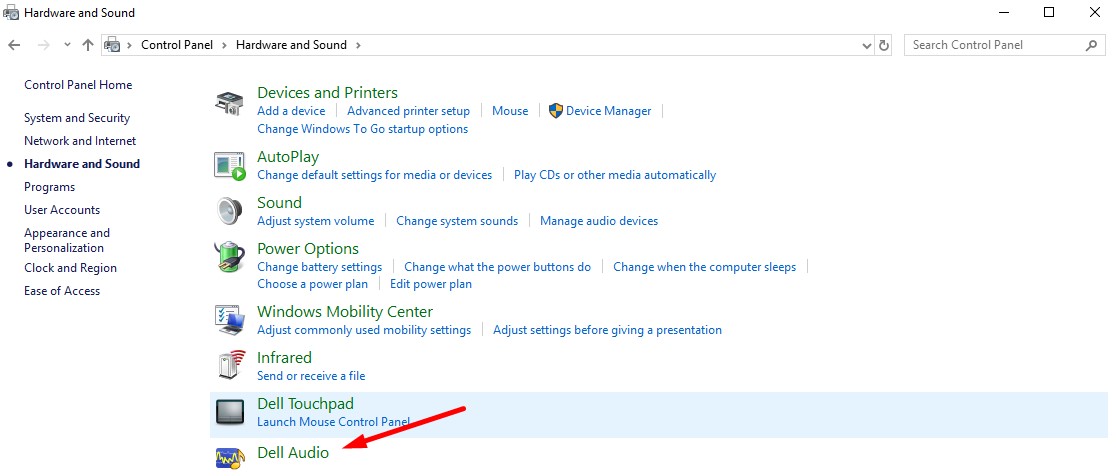The height and width of the screenshot is (476, 1116).
Task: Click the title bar Hardware and Sound icon
Action: [x=11, y=13]
